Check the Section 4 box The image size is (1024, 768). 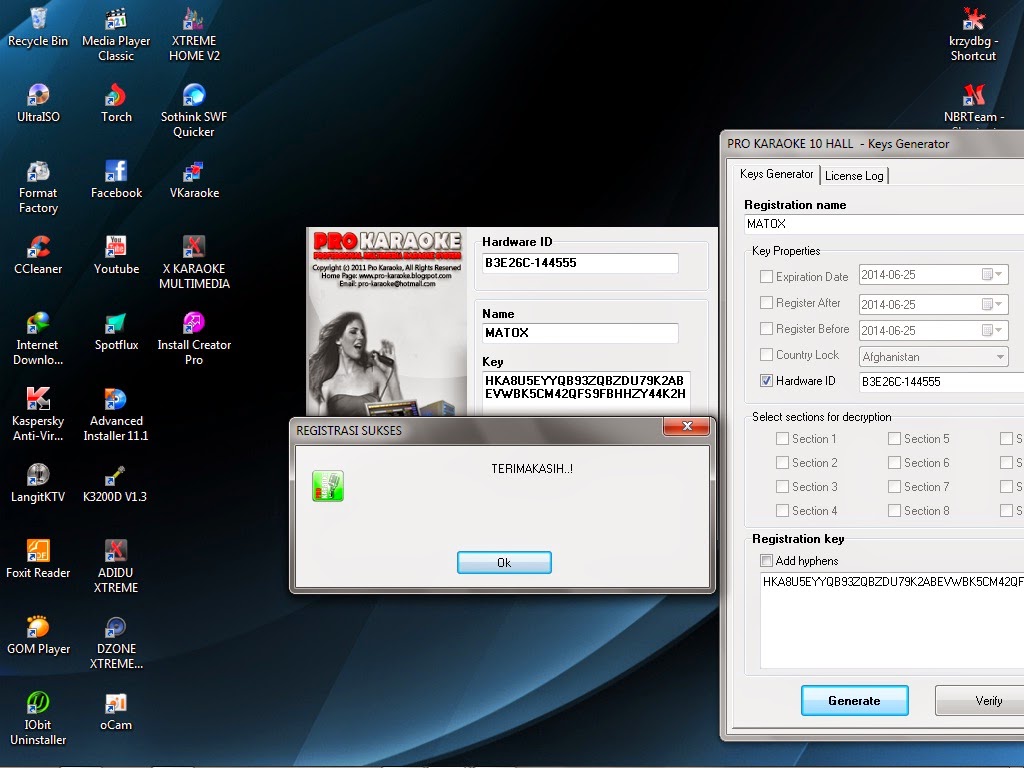tap(782, 511)
